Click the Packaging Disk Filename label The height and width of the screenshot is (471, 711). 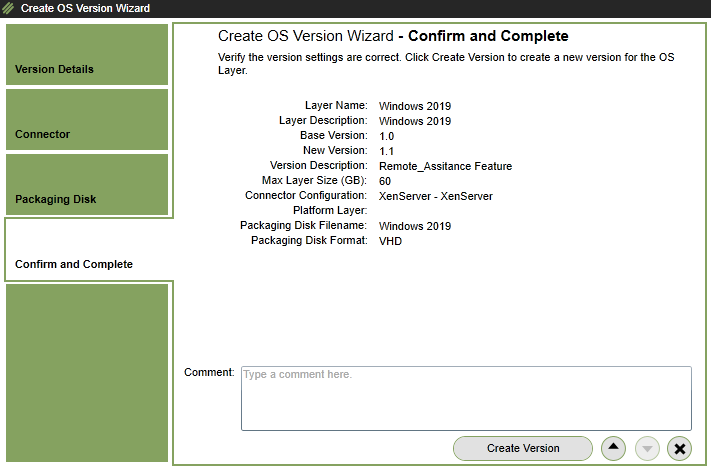coord(304,226)
